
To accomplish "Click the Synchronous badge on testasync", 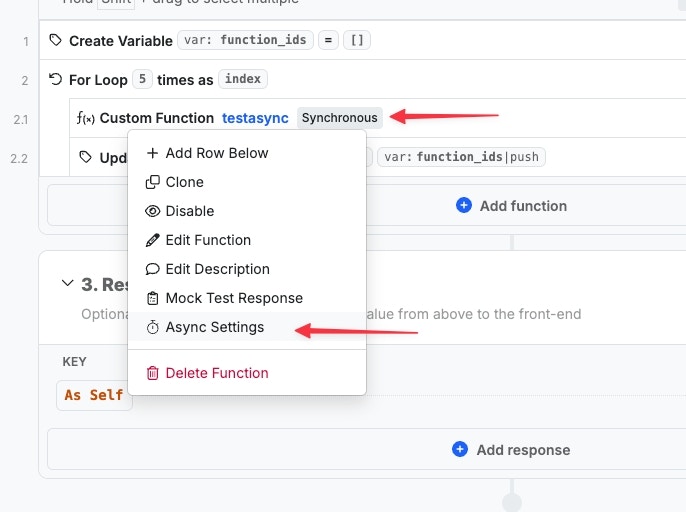I will [x=340, y=118].
